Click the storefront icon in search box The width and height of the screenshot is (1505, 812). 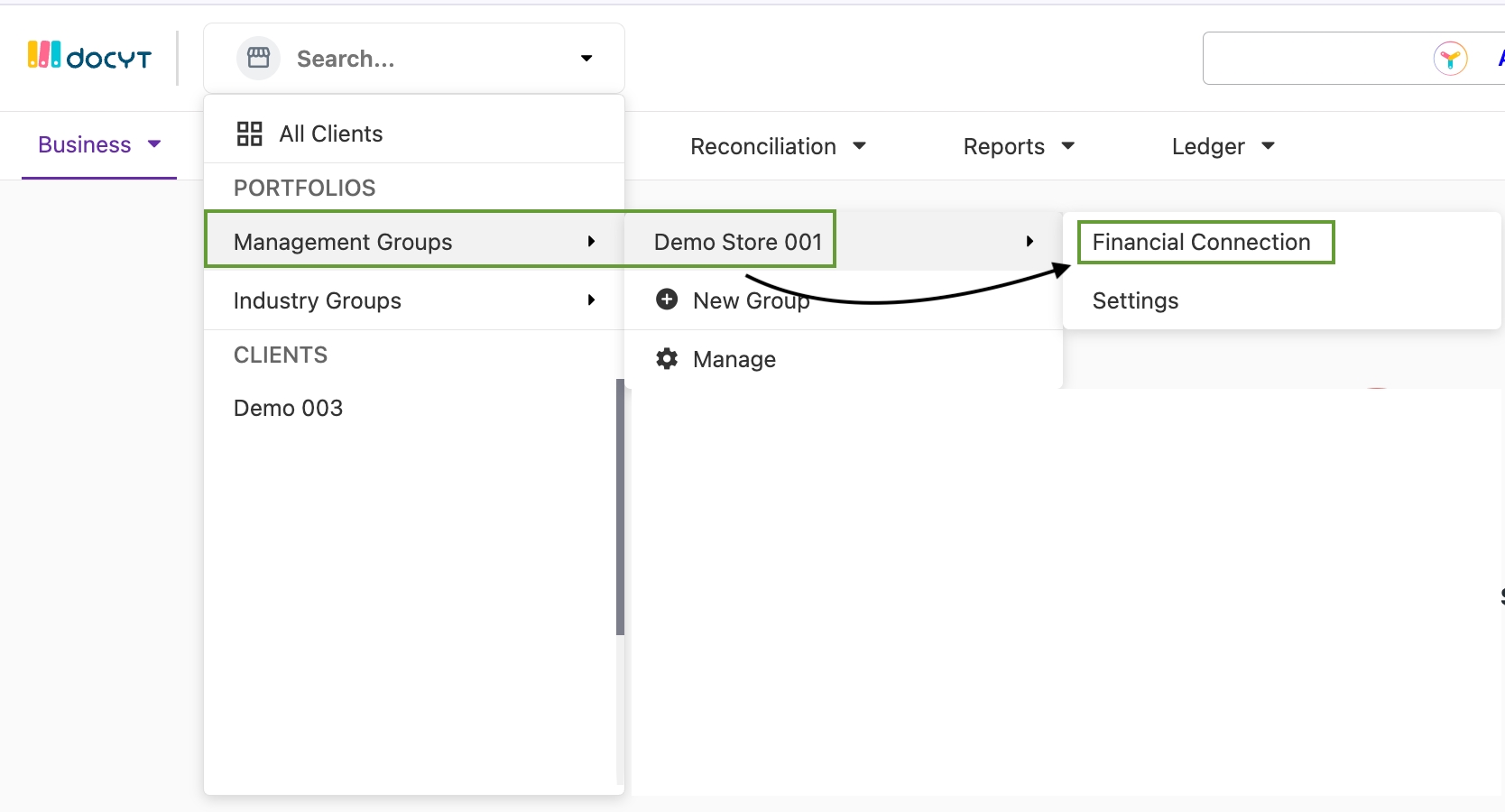258,58
